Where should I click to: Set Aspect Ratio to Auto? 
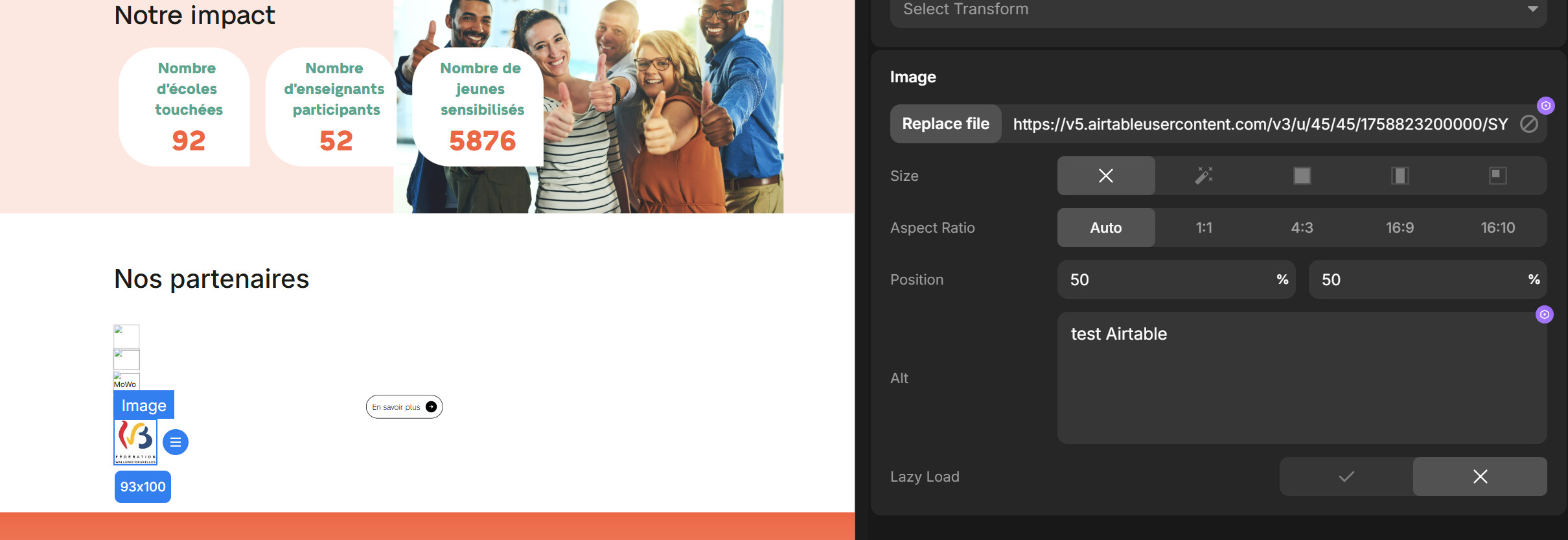1105,228
